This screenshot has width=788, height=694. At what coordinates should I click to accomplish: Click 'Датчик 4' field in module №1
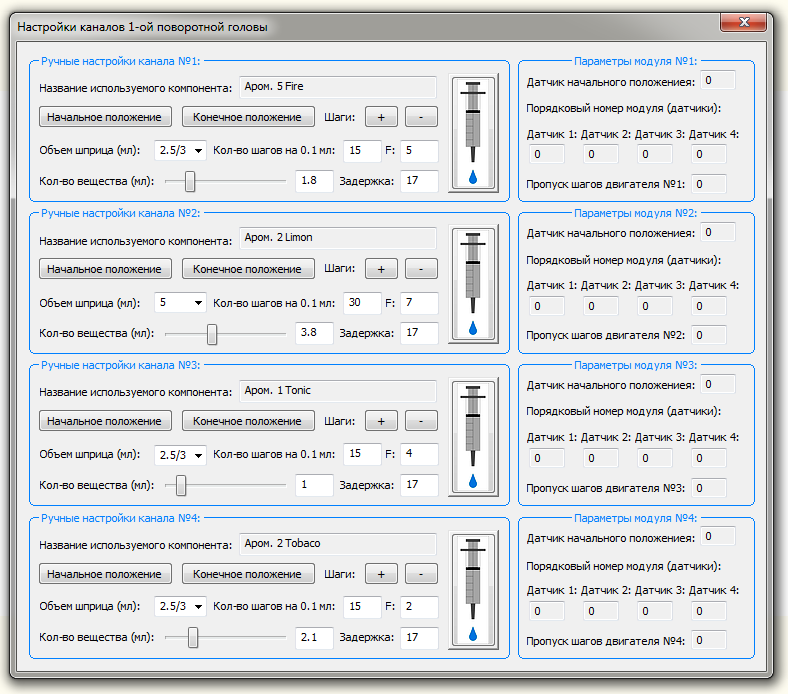point(709,154)
